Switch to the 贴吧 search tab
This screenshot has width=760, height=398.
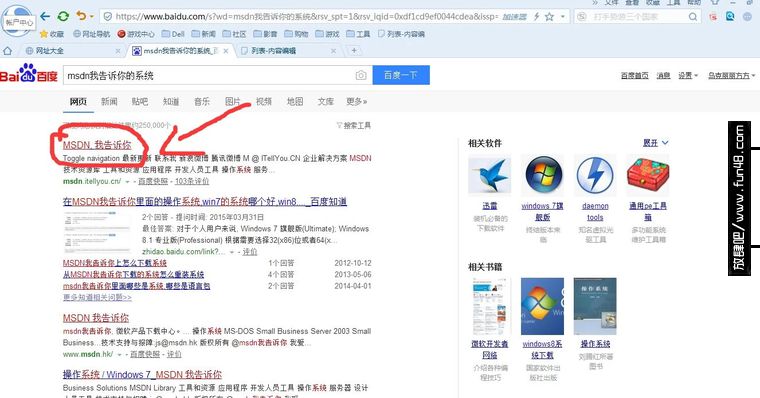(x=140, y=101)
